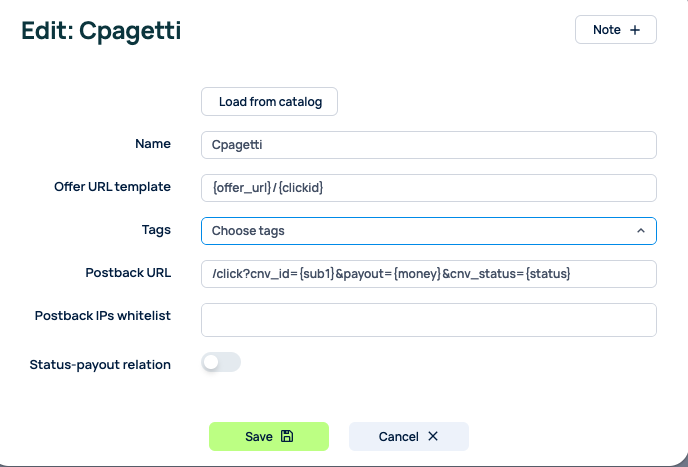The image size is (688, 467).
Task: Click the Postback URL label
Action: pyautogui.click(x=128, y=273)
